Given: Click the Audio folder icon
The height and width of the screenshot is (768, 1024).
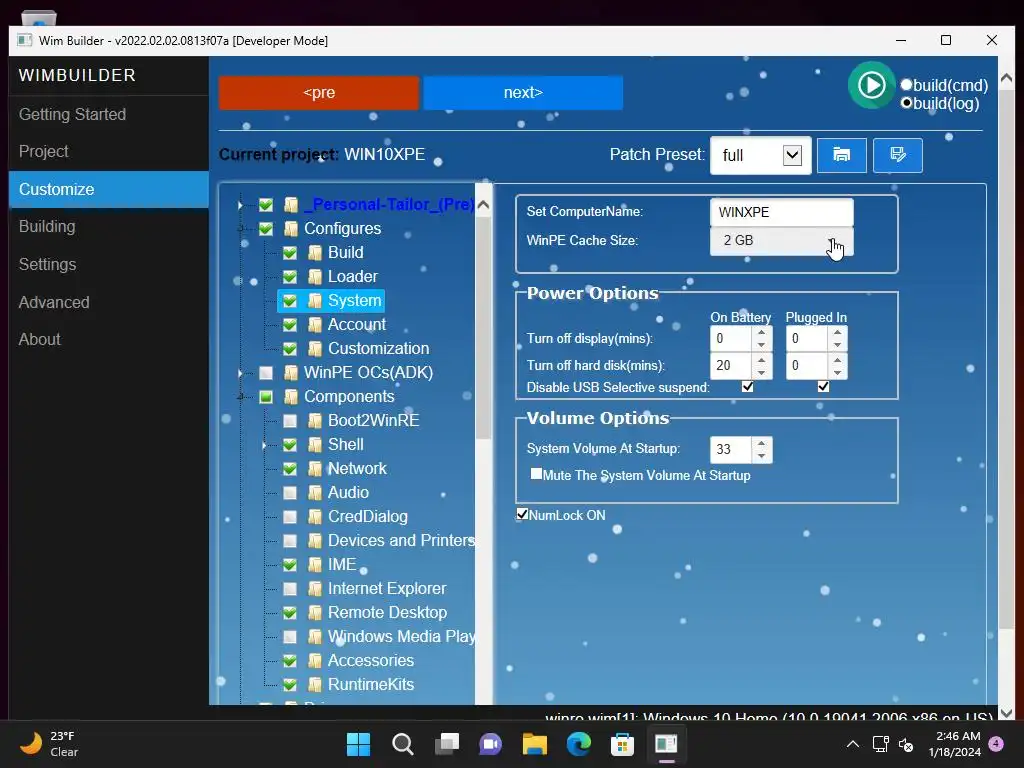Looking at the screenshot, I should 315,493.
